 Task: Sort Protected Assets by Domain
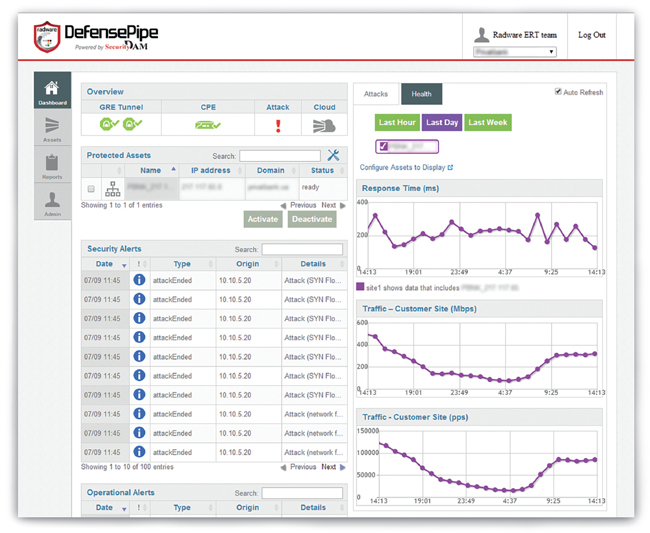(x=271, y=170)
